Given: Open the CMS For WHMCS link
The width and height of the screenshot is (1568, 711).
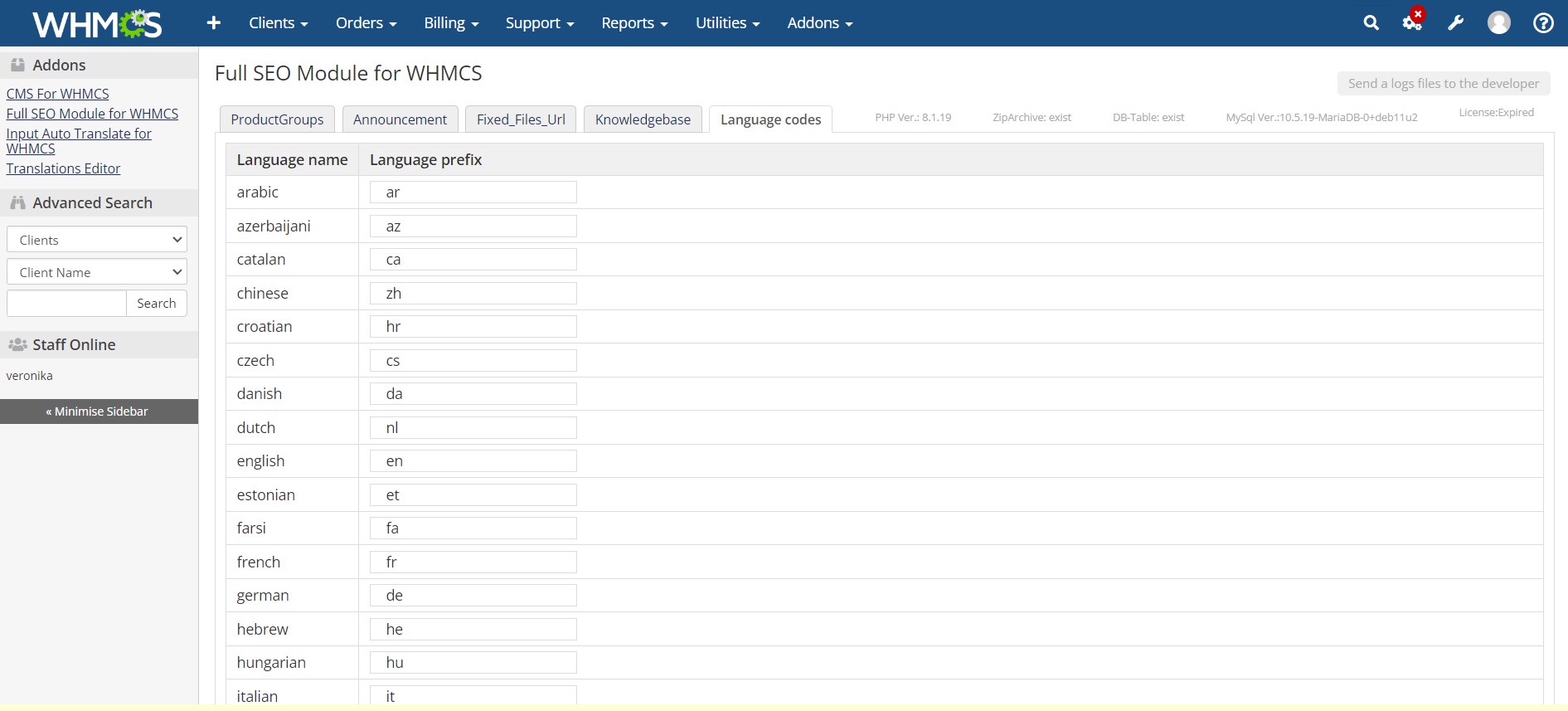Looking at the screenshot, I should (x=57, y=94).
